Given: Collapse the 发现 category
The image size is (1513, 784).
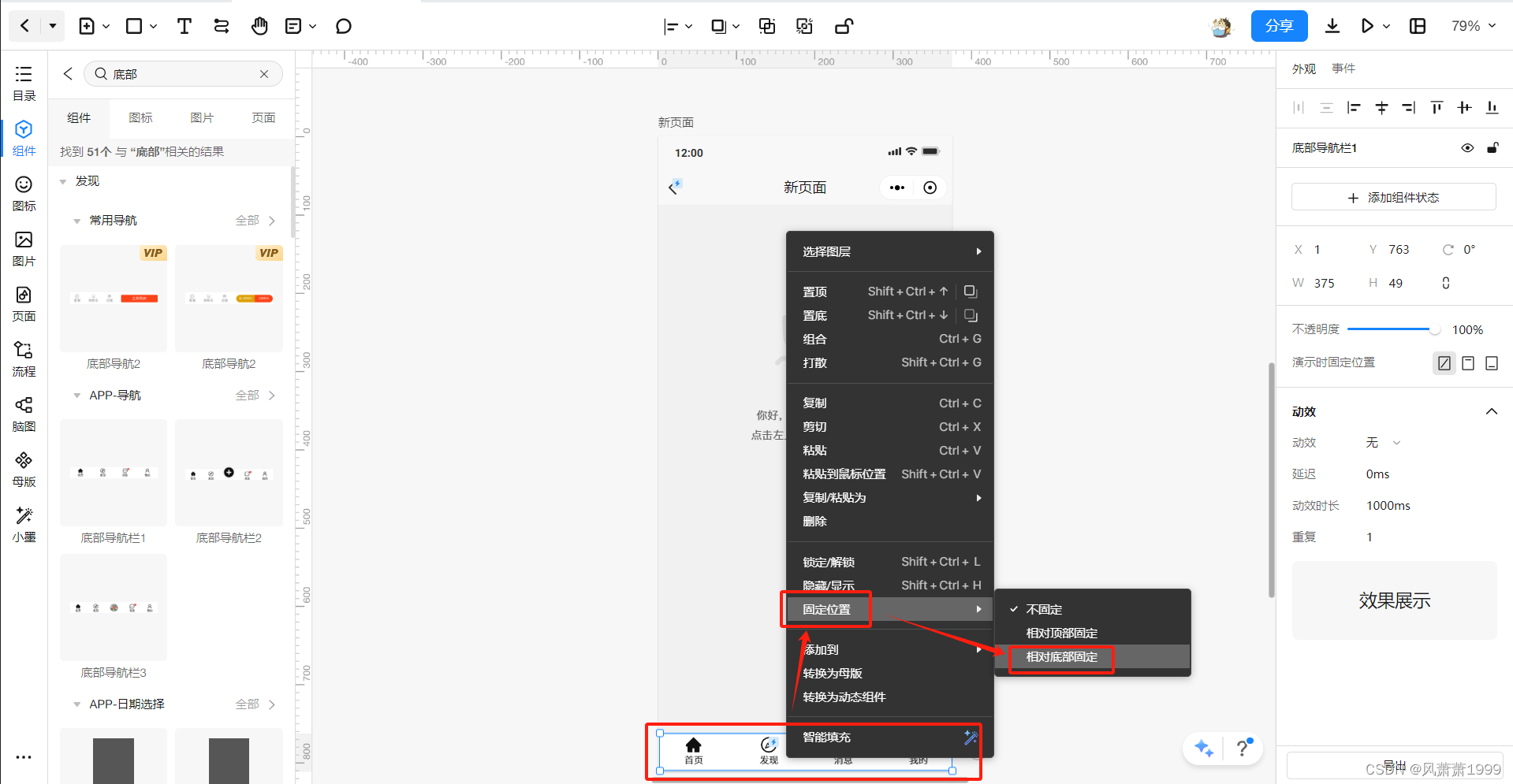Looking at the screenshot, I should [x=63, y=182].
